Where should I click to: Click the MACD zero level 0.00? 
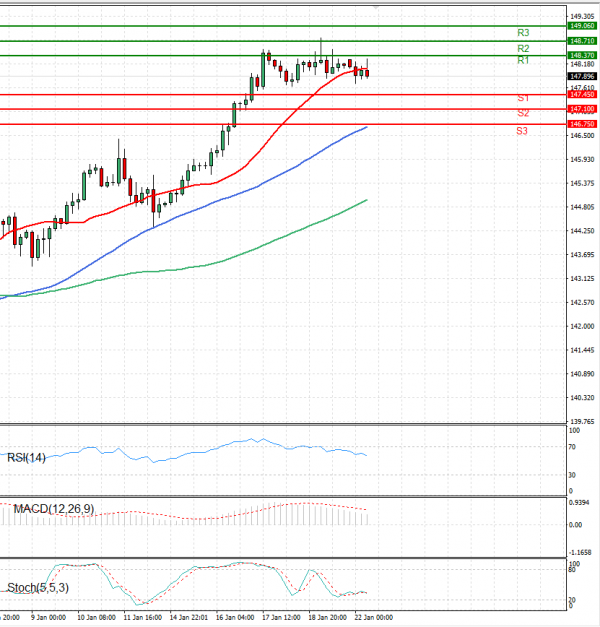pyautogui.click(x=576, y=525)
